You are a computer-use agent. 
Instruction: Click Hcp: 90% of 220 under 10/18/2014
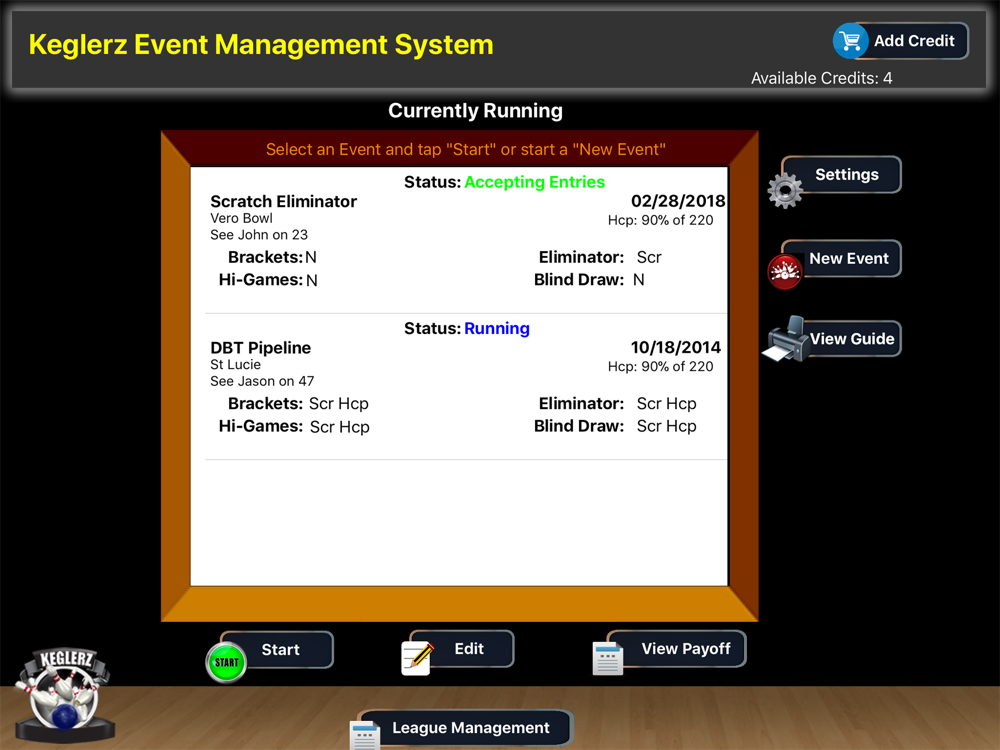tap(660, 367)
